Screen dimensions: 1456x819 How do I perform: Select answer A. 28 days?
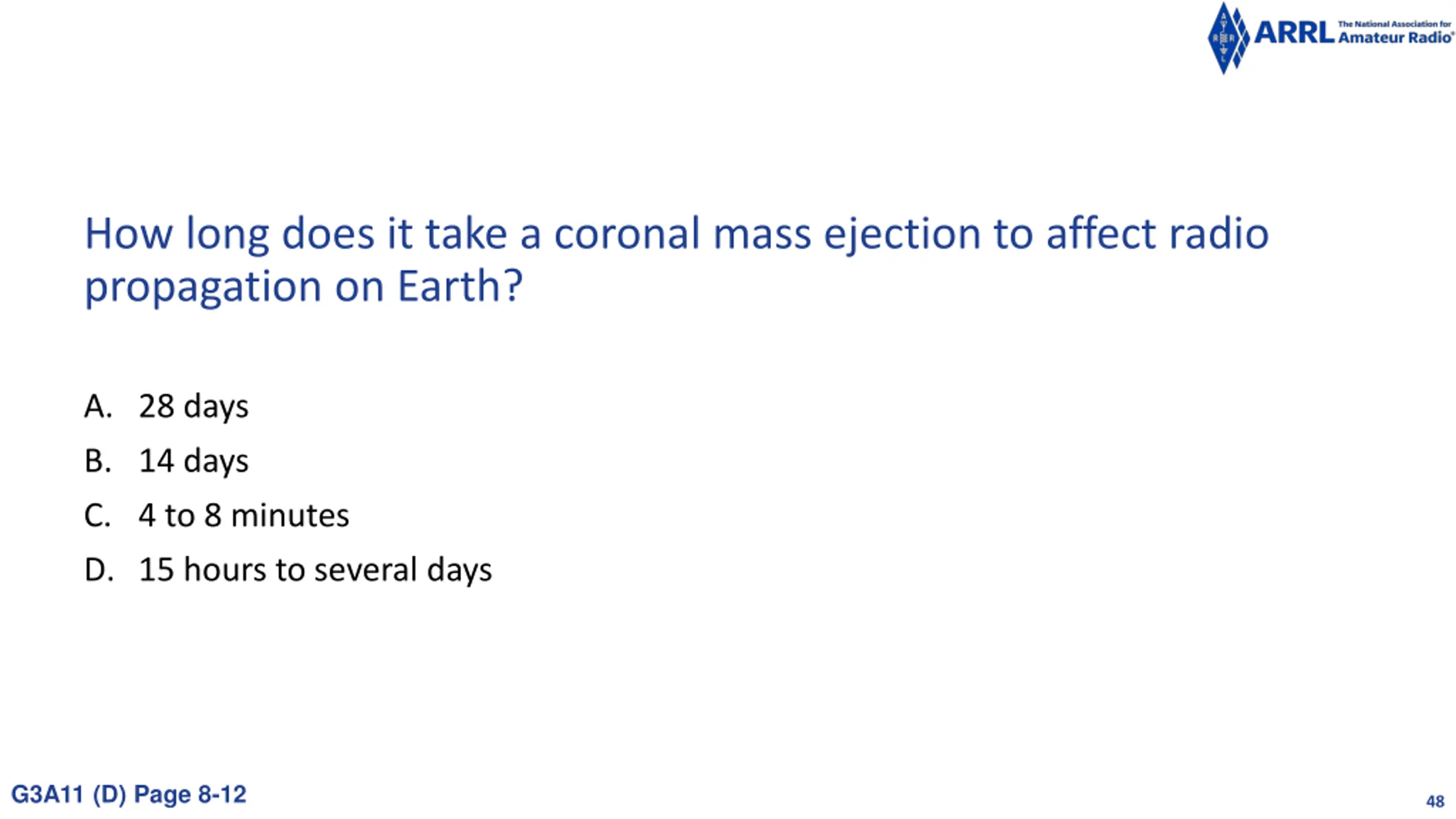point(166,407)
